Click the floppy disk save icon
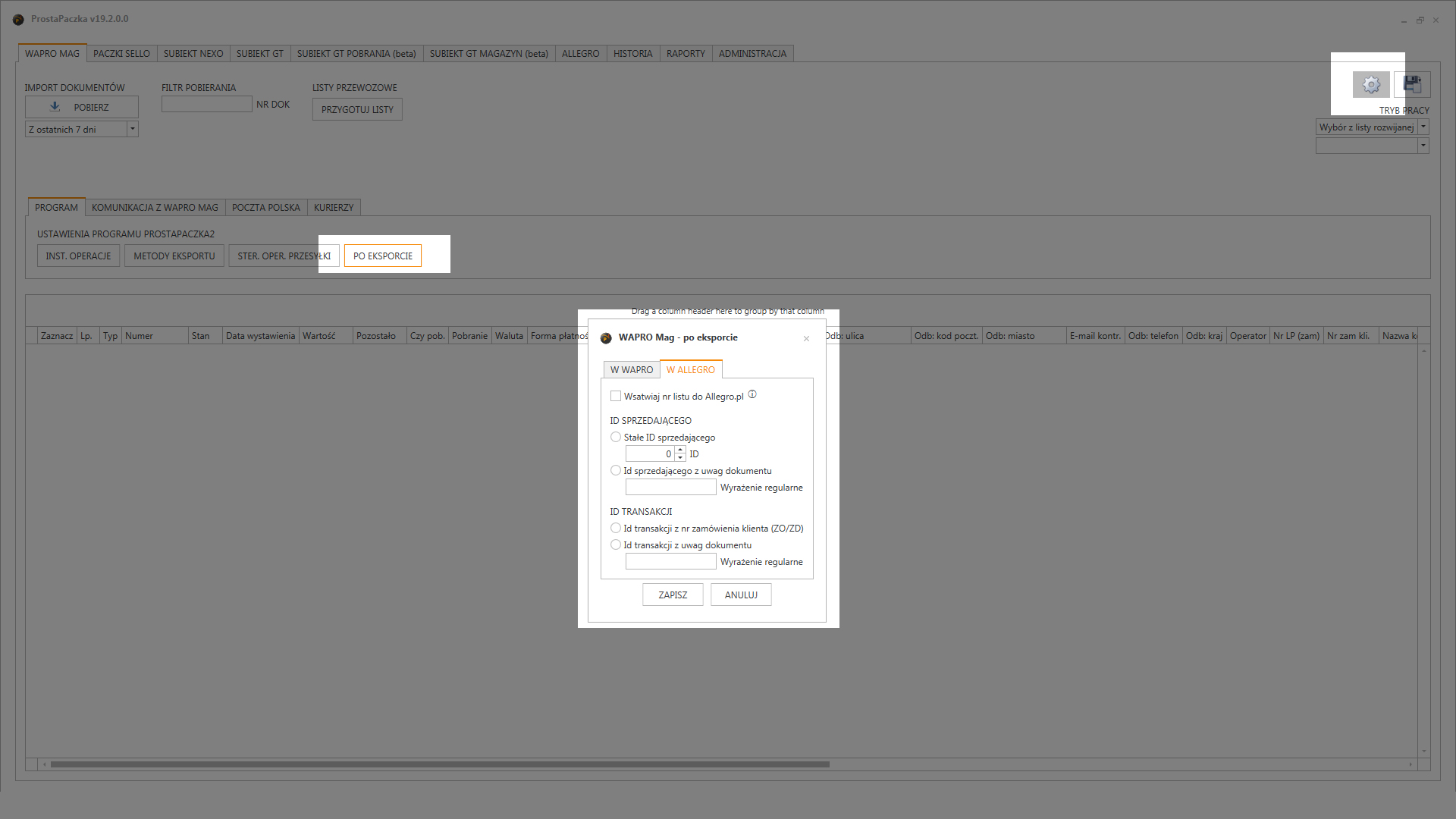The width and height of the screenshot is (1456, 819). click(x=1412, y=85)
